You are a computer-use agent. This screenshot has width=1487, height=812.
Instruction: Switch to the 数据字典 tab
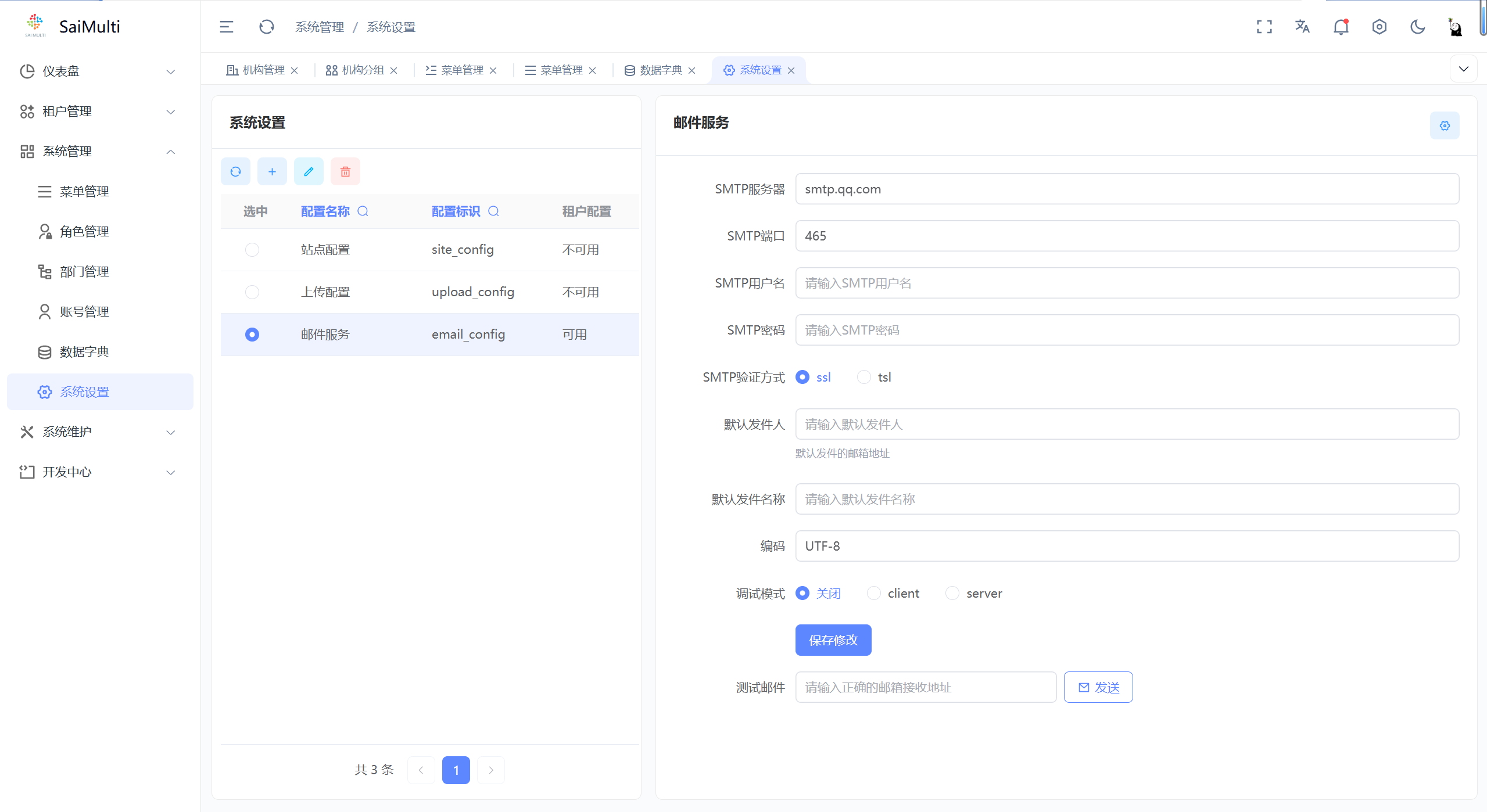tap(660, 70)
